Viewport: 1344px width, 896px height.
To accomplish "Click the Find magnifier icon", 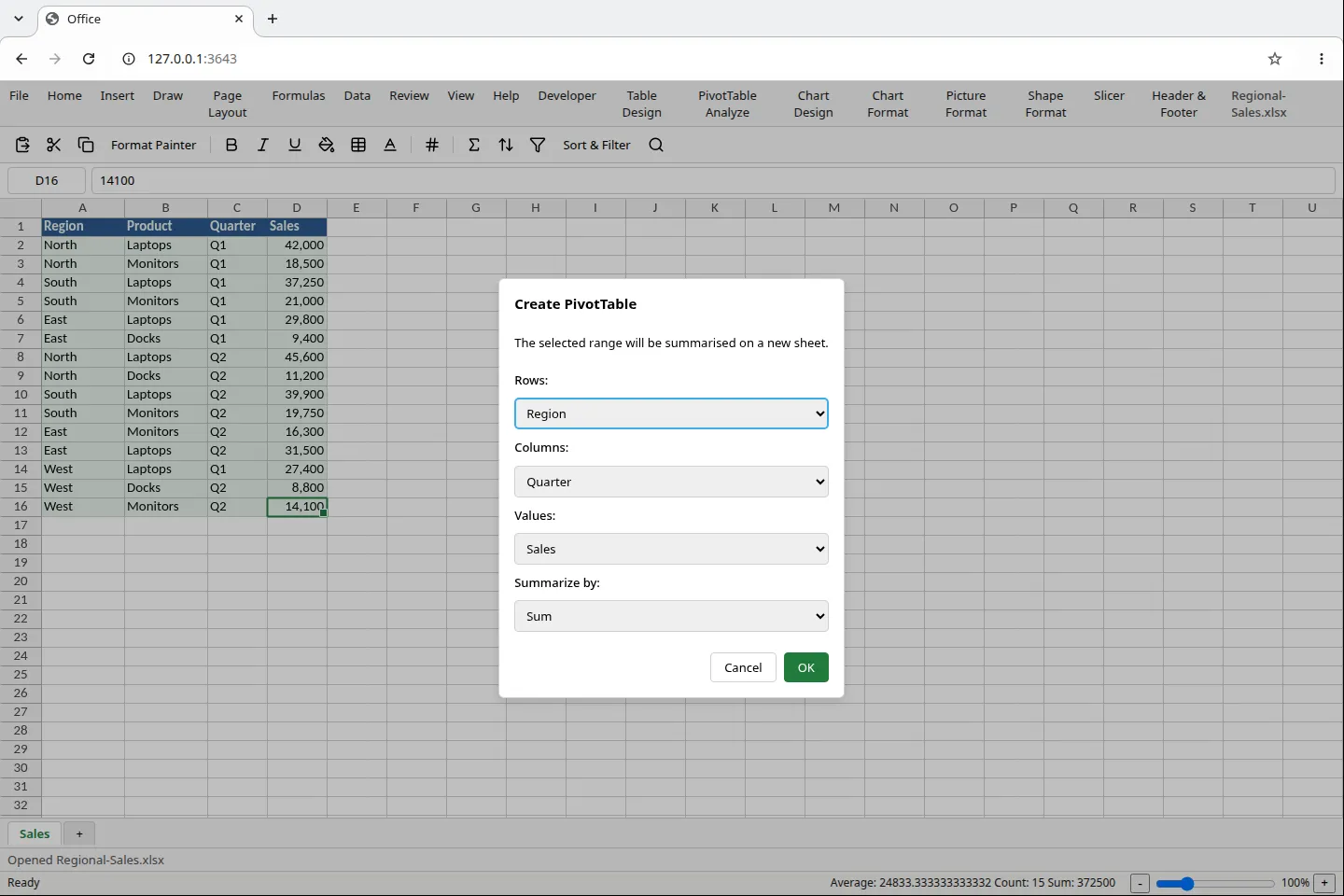I will point(656,145).
